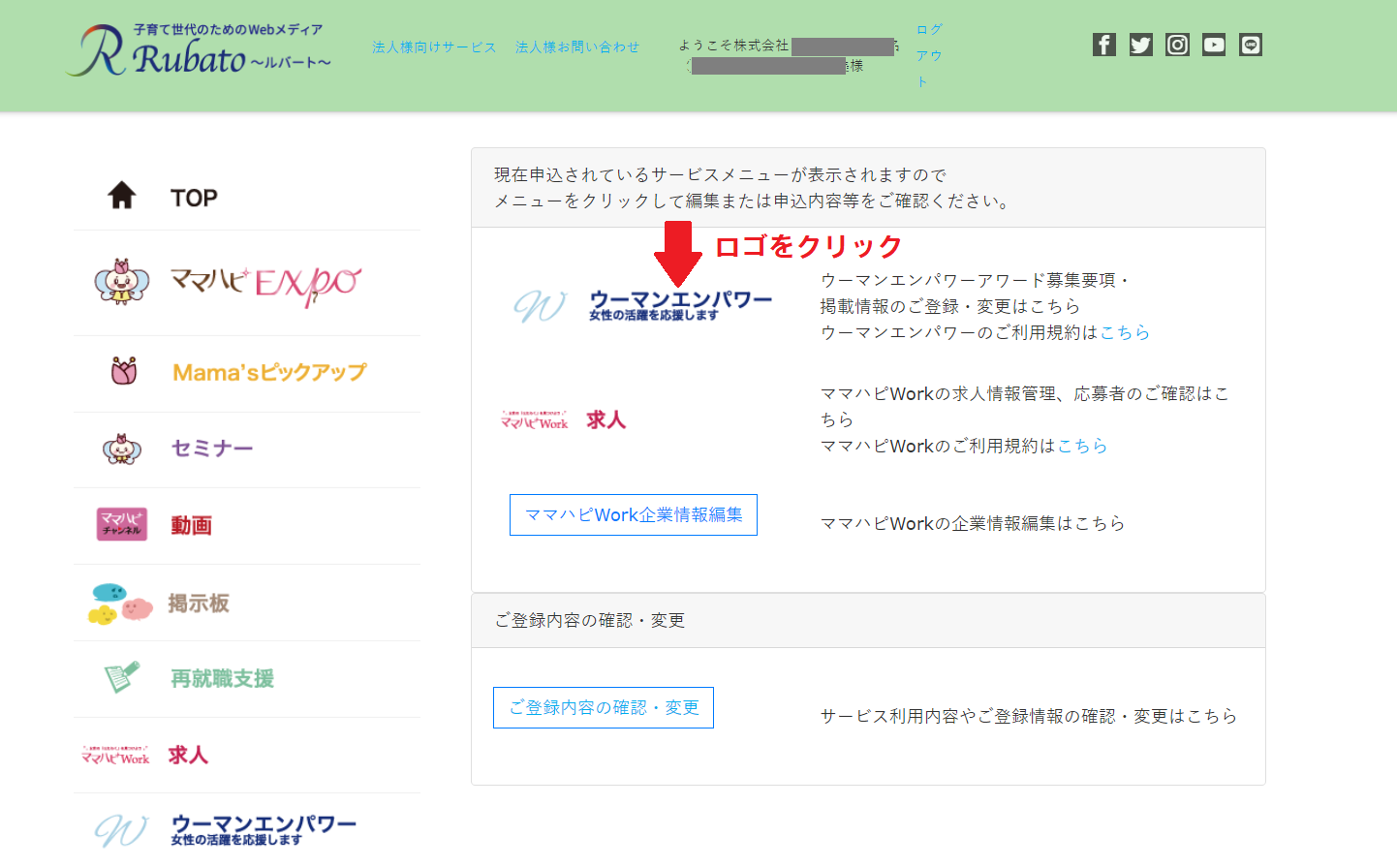Click '子育て世代のためのWebメディア' tagline

[x=229, y=30]
